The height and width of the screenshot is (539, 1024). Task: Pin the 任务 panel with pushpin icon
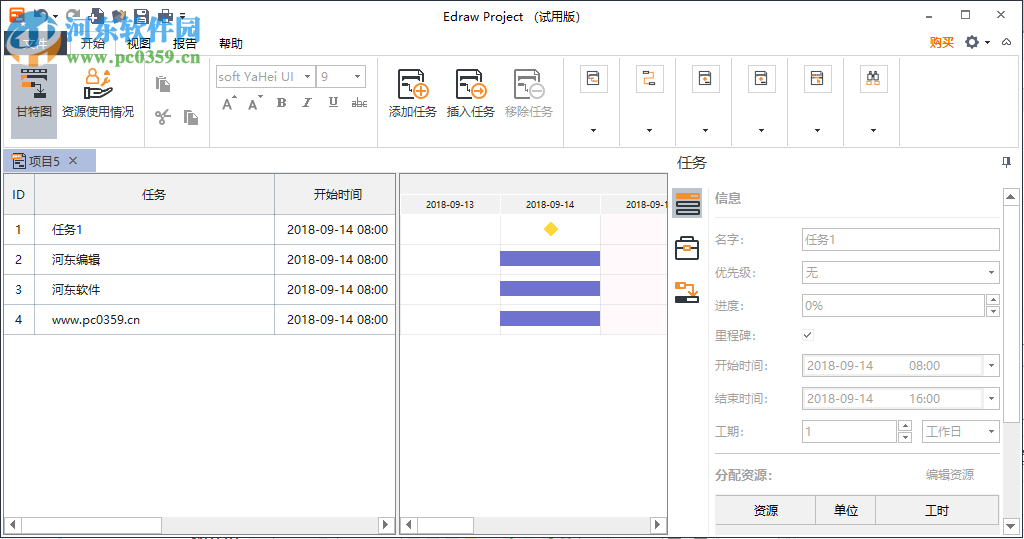click(1006, 162)
